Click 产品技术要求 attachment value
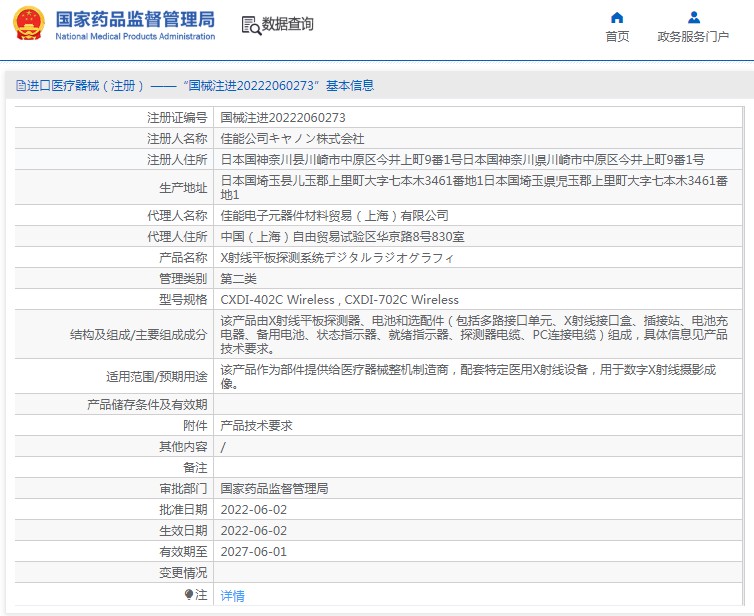 tap(256, 426)
